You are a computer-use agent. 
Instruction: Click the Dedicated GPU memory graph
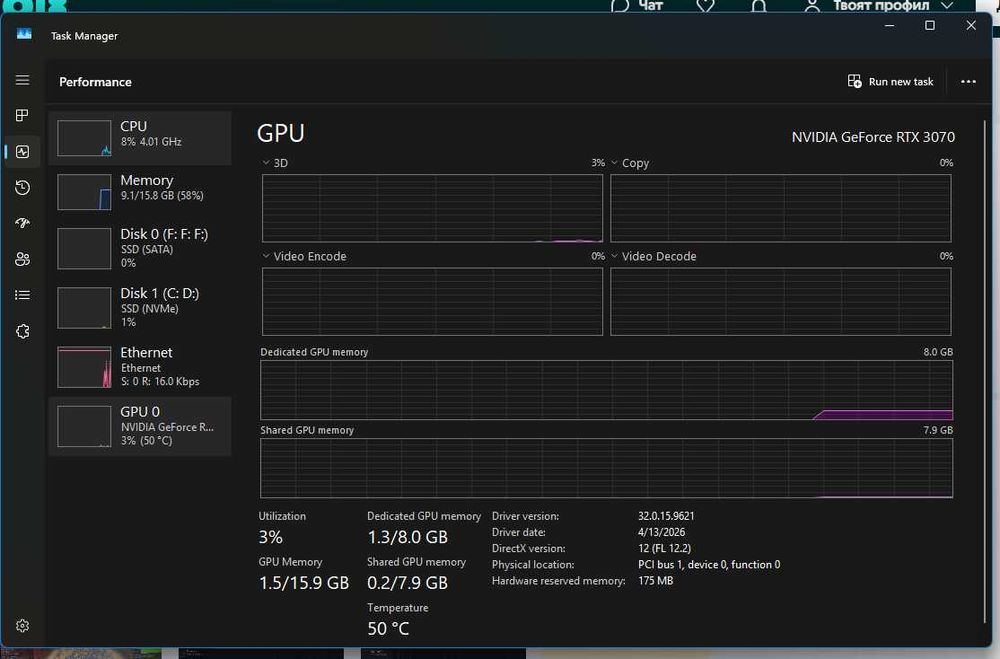coord(607,390)
